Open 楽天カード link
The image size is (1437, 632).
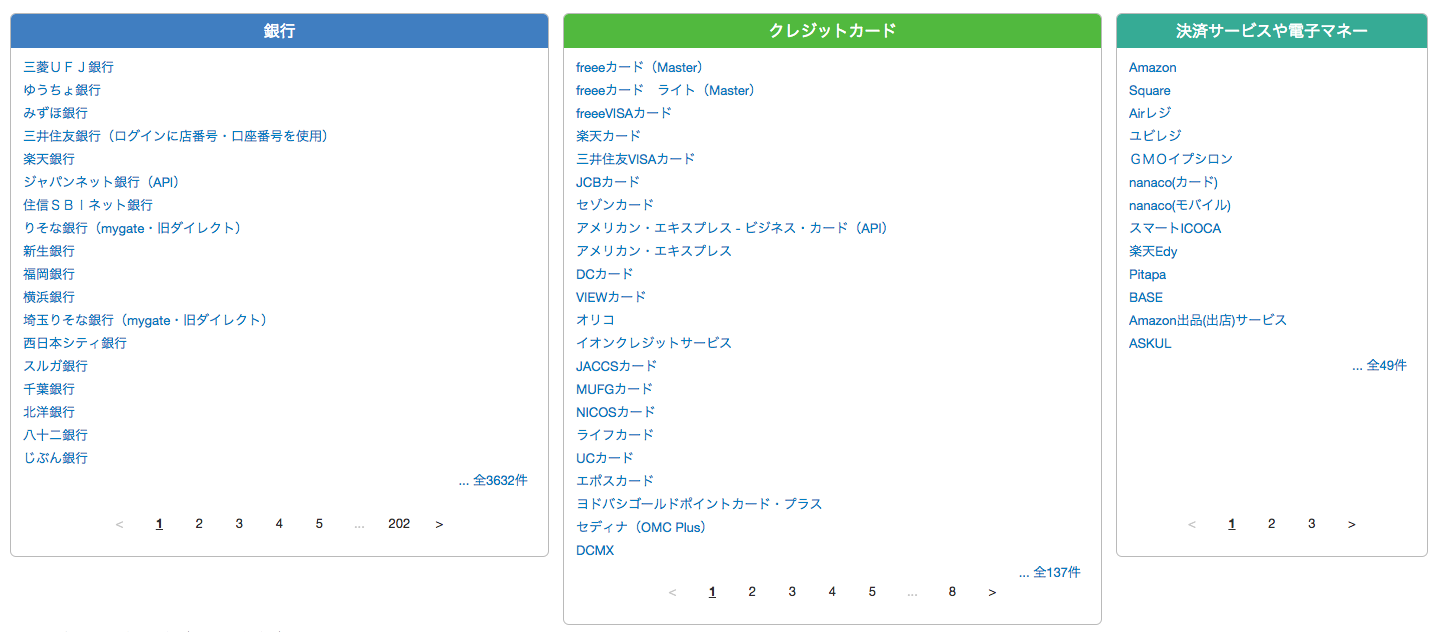(608, 136)
